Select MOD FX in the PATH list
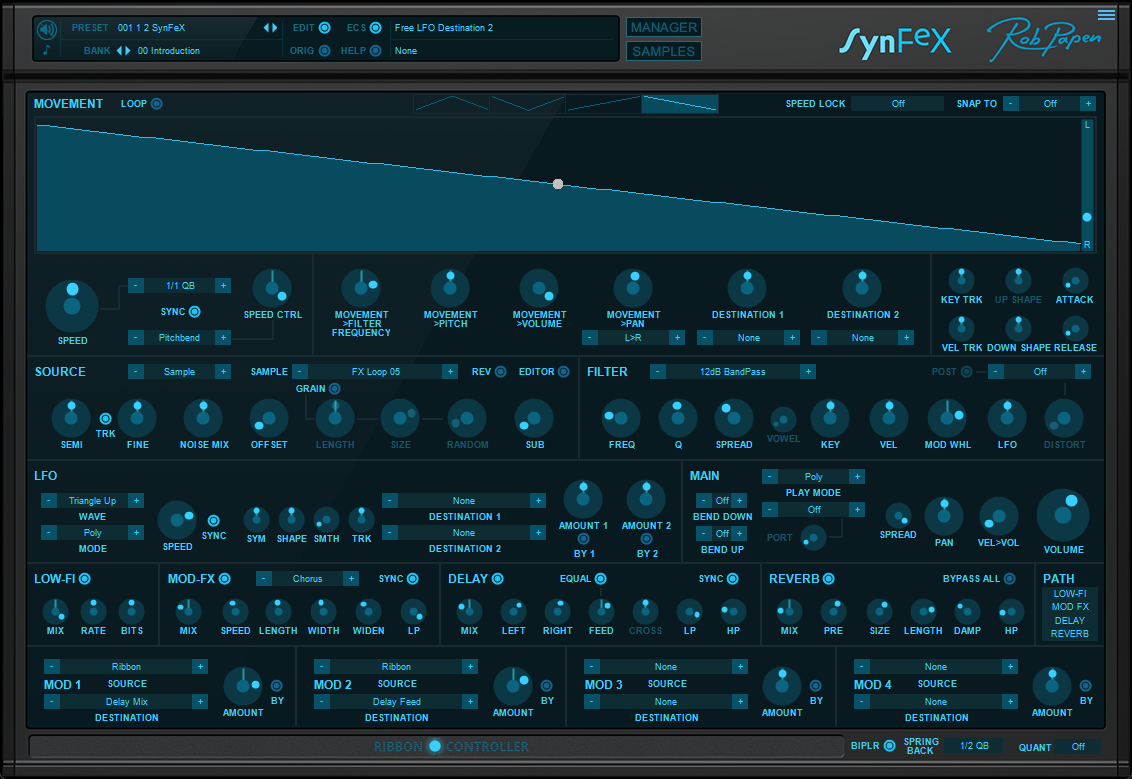 coord(1070,606)
